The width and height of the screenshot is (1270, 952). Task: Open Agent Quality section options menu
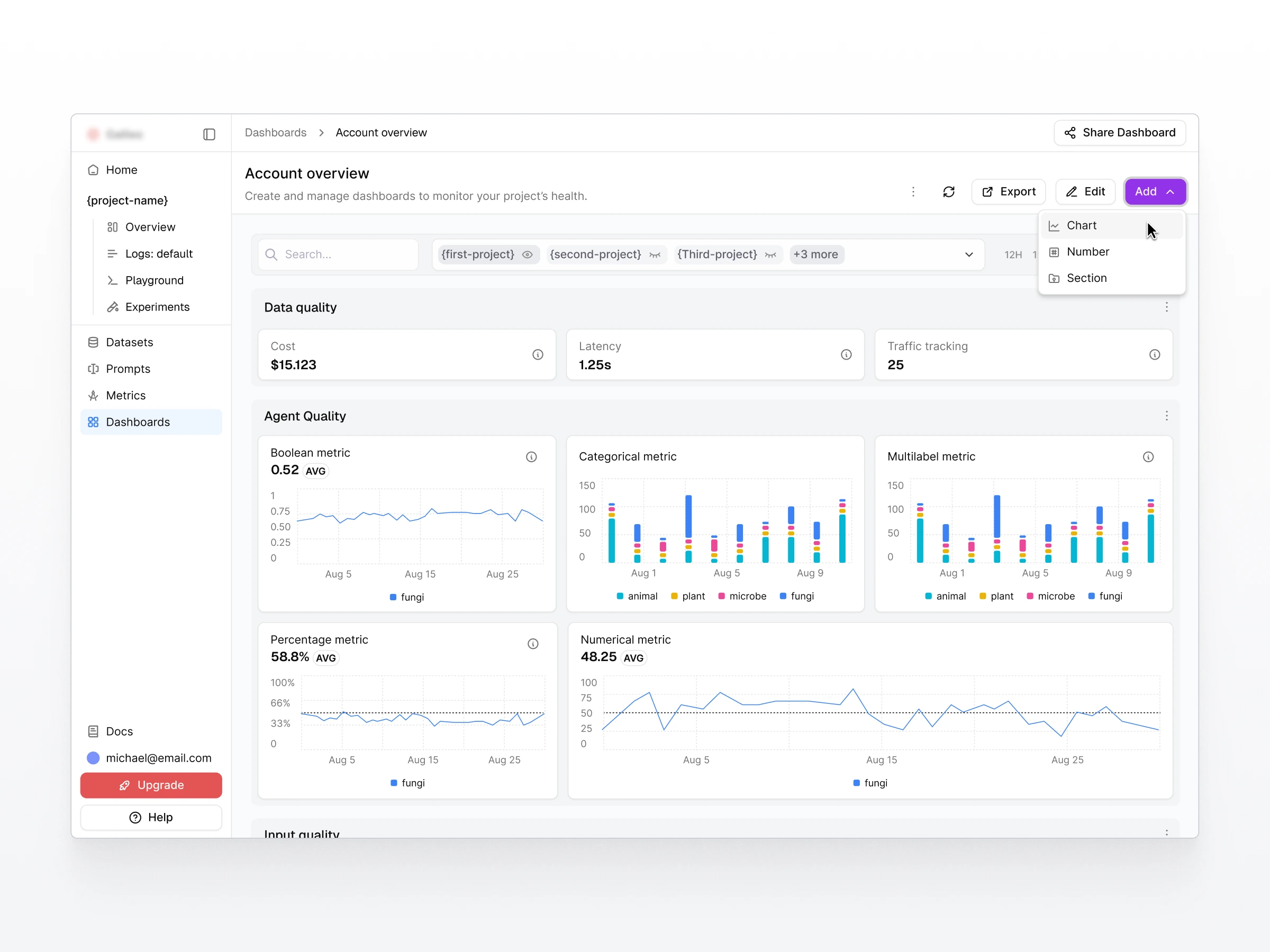click(1166, 416)
